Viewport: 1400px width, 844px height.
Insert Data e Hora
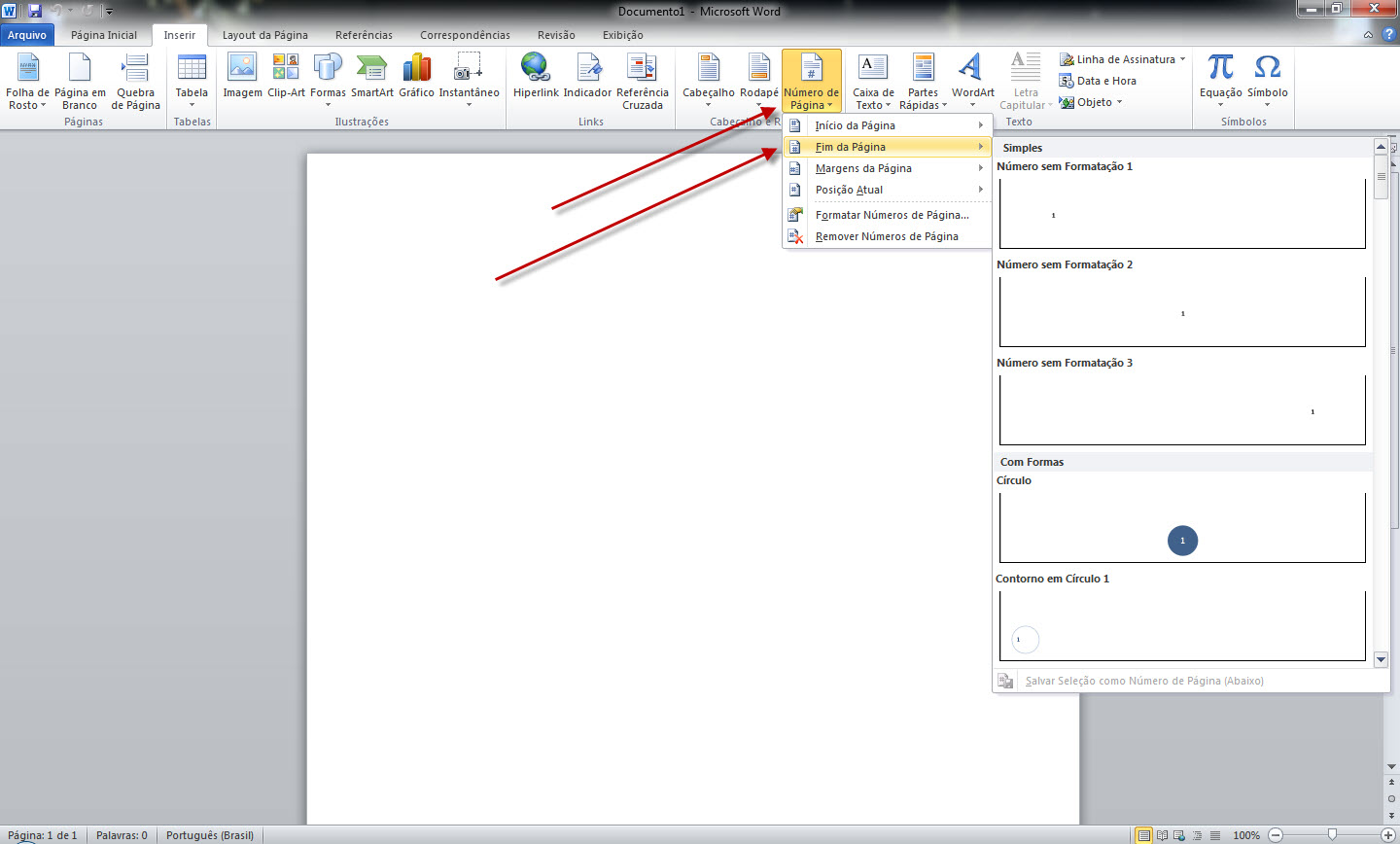(x=1099, y=81)
